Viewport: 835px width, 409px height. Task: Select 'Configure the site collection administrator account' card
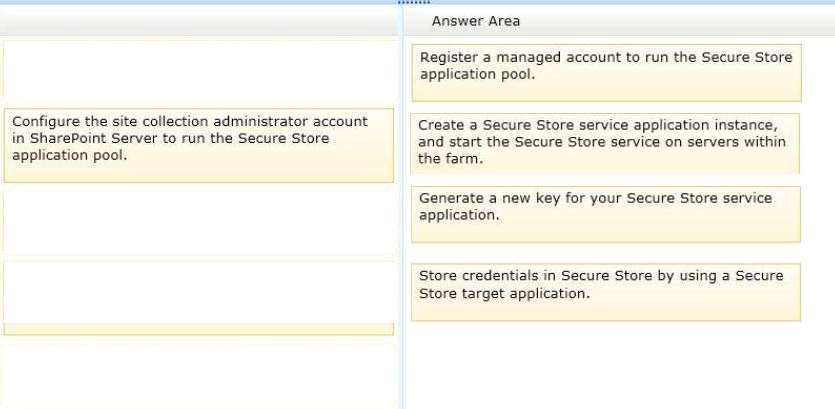(x=199, y=145)
